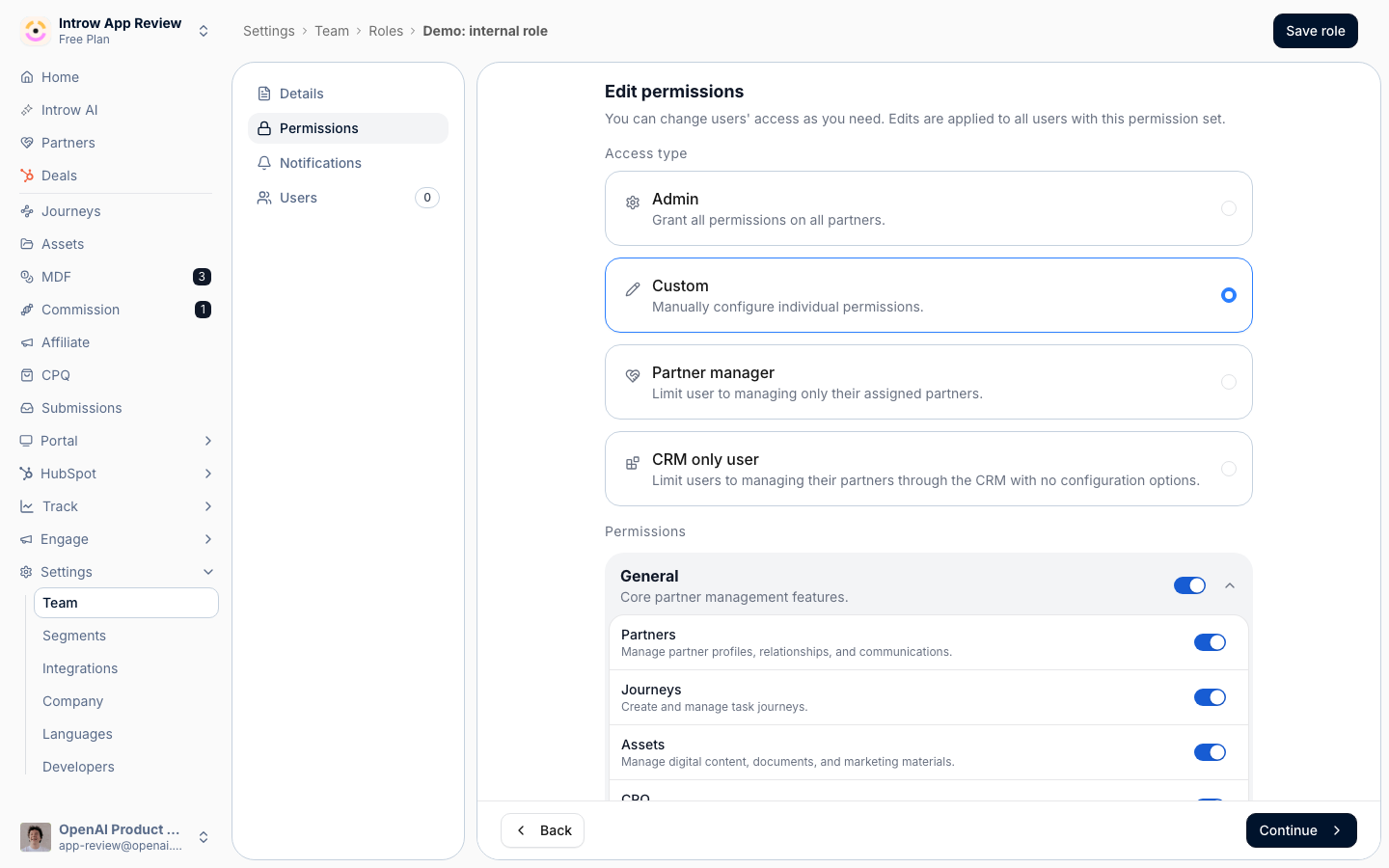Click the HubSpot sidebar icon
The width and height of the screenshot is (1389, 868).
pos(26,474)
